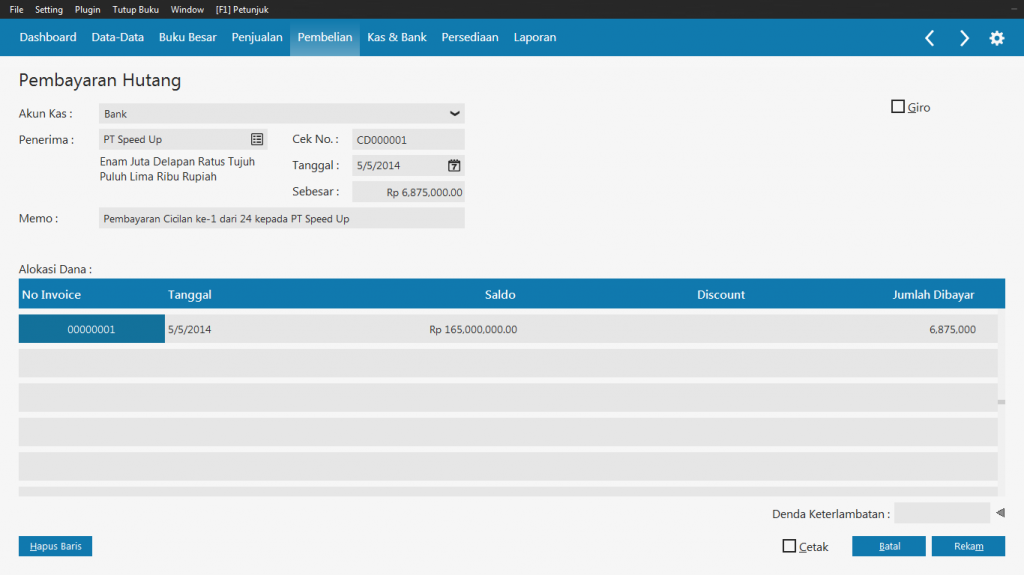Click the forward arrow navigation icon
Viewport: 1024px width, 575px height.
point(964,38)
